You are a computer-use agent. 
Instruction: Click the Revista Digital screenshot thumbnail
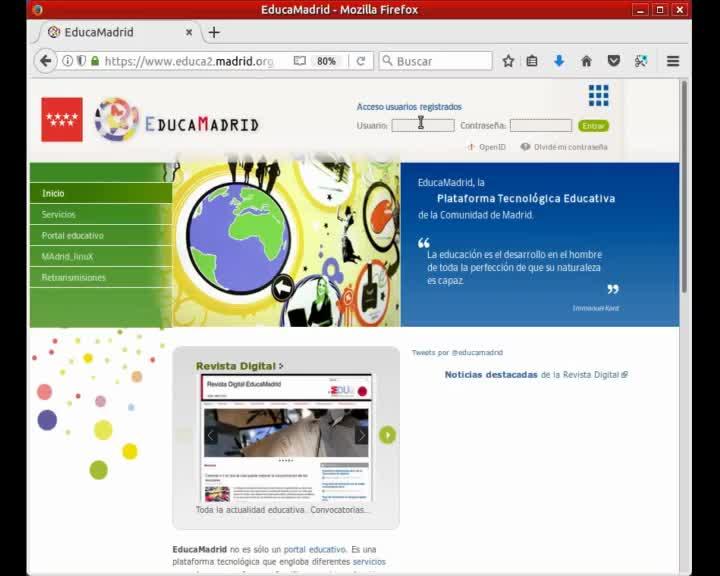[286, 439]
